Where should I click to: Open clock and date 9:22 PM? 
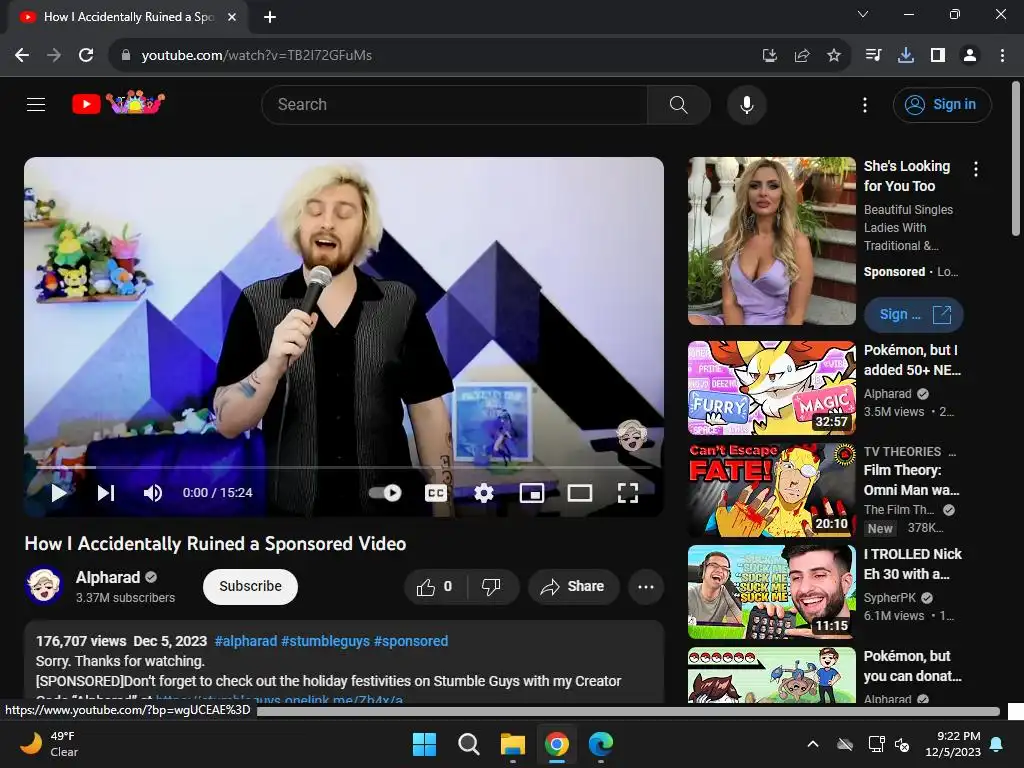(x=953, y=744)
